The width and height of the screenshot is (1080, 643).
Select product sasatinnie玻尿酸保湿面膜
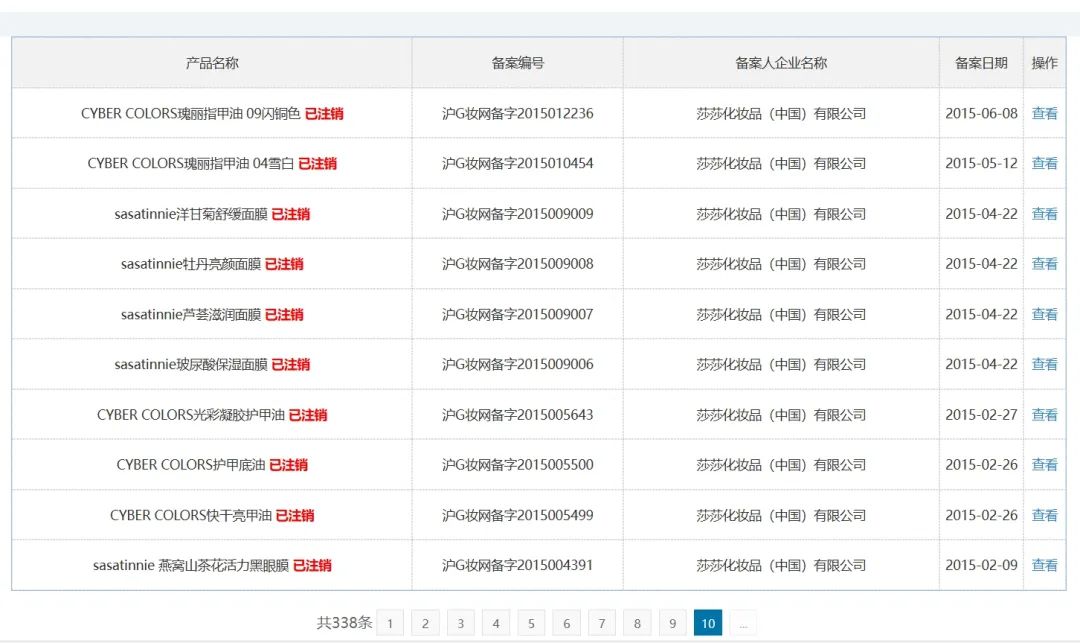[191, 364]
